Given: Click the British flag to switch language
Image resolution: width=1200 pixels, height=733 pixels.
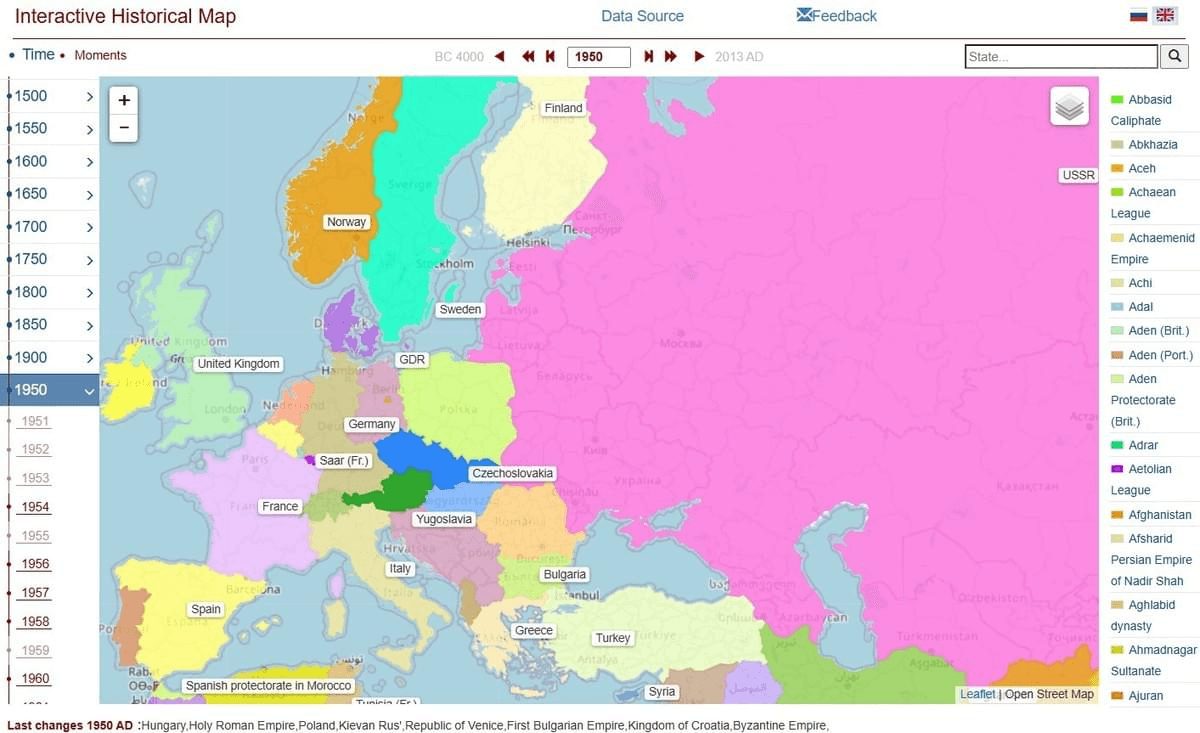Looking at the screenshot, I should [1164, 15].
